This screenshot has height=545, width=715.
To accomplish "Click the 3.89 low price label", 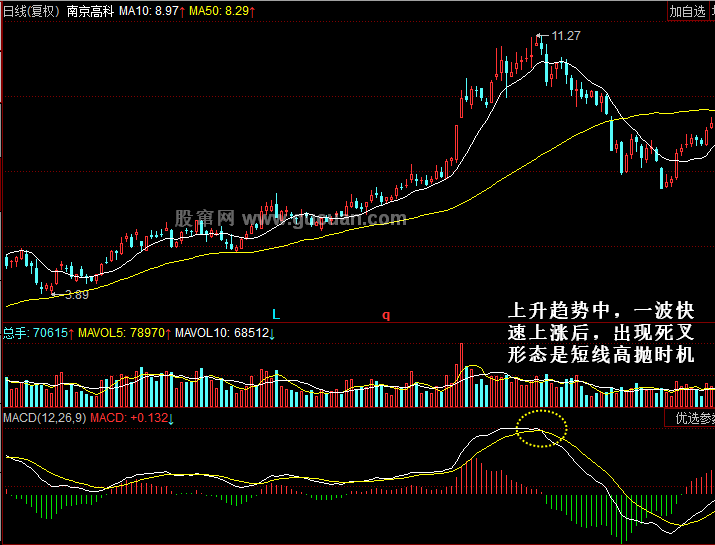I will point(76,295).
